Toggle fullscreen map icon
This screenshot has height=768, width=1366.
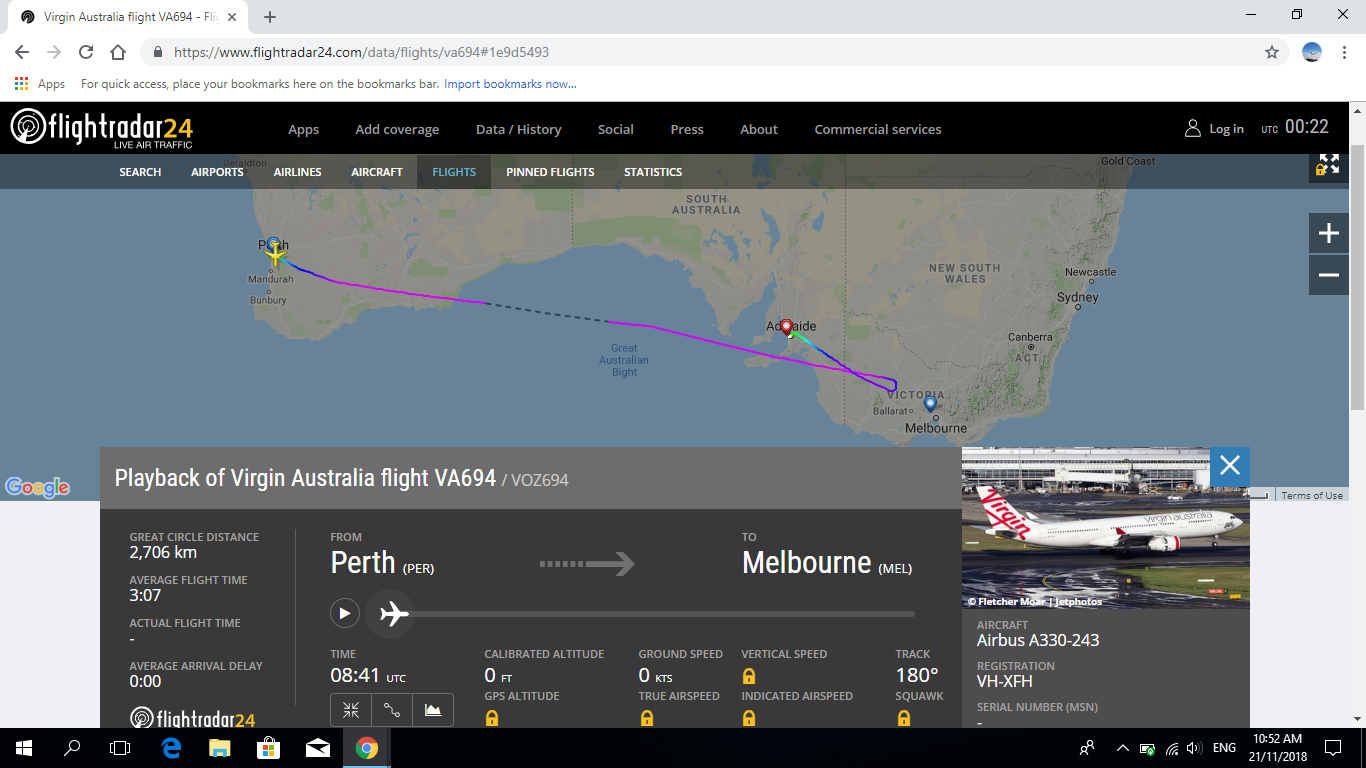click(1329, 164)
